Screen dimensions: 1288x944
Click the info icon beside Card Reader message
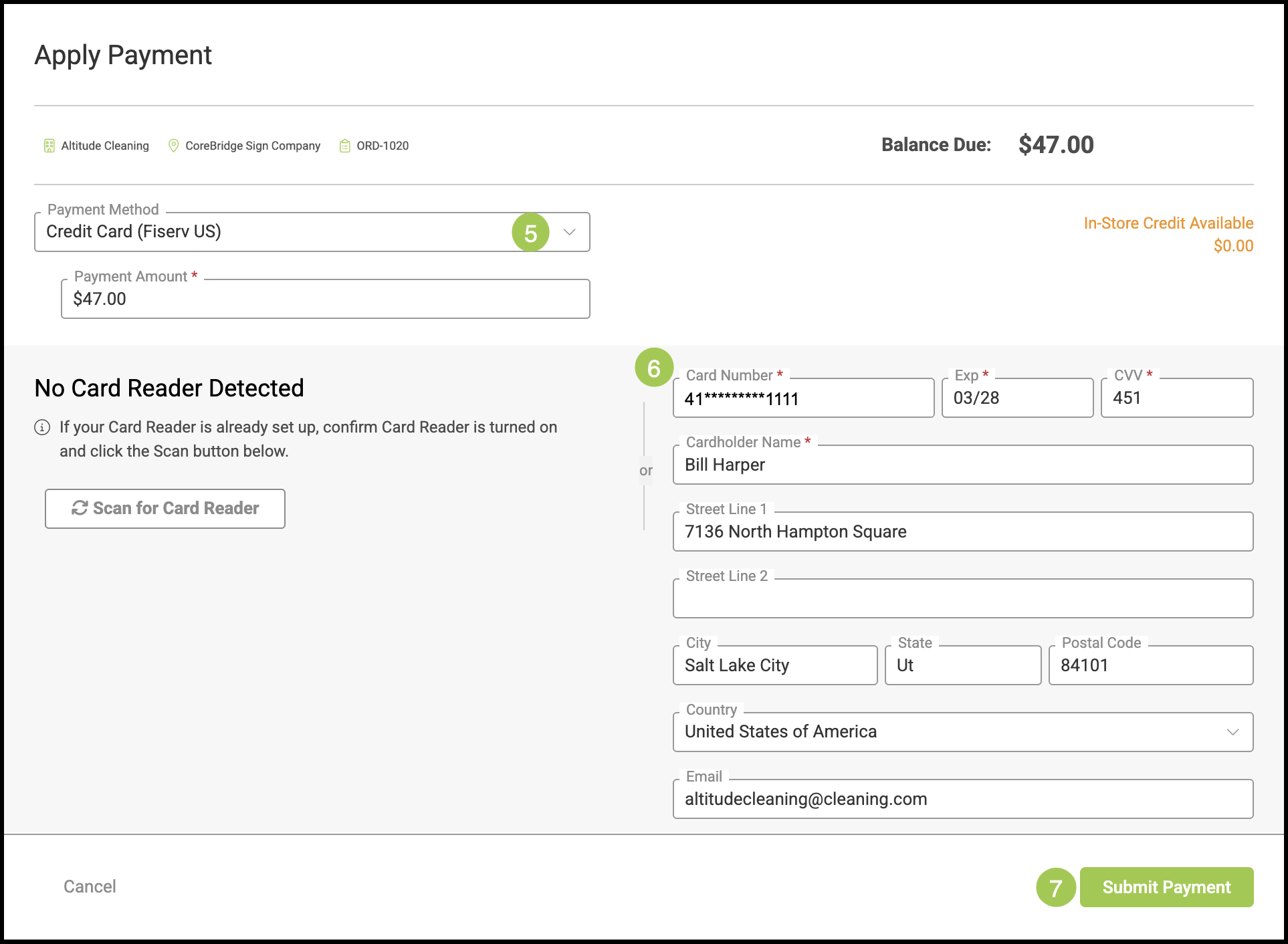pyautogui.click(x=42, y=427)
